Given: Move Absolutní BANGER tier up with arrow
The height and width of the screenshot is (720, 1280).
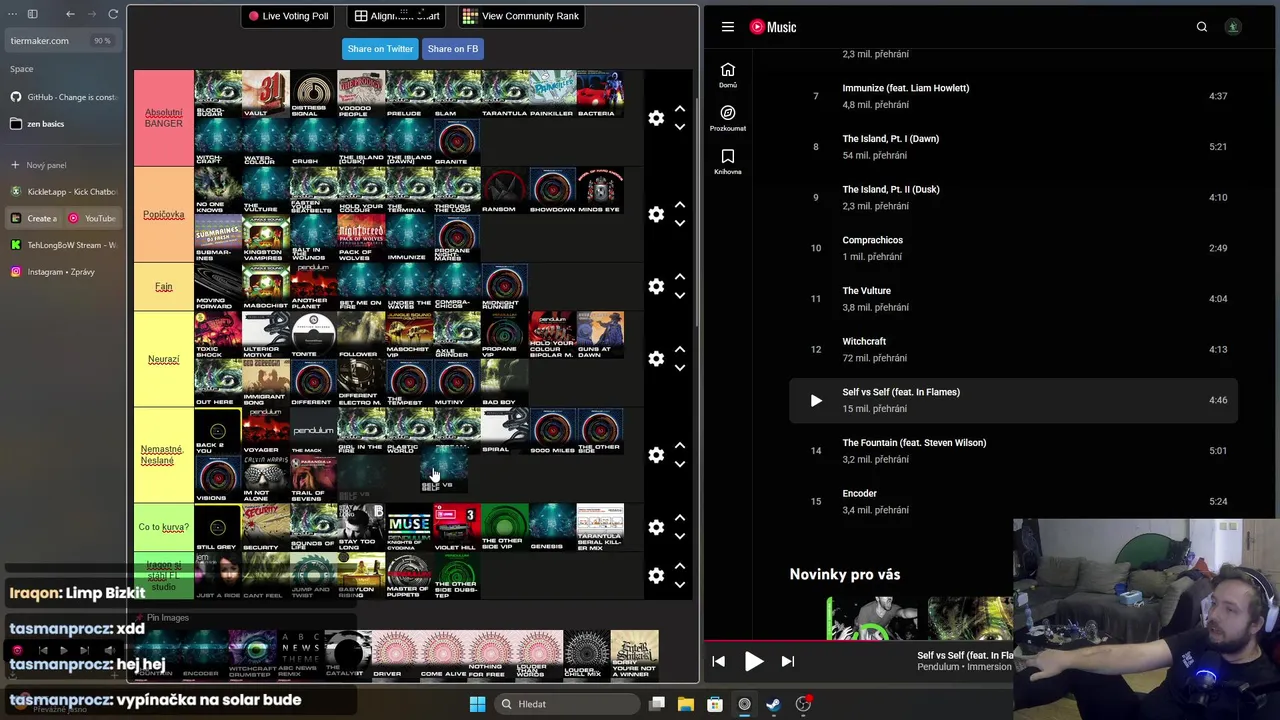Looking at the screenshot, I should click(680, 109).
